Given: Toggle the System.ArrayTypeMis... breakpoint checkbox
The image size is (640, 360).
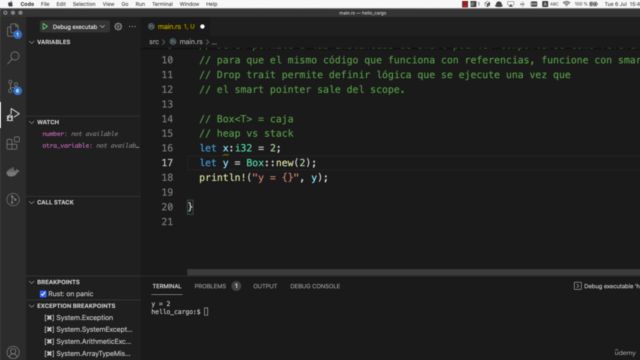Looking at the screenshot, I should [x=49, y=353].
